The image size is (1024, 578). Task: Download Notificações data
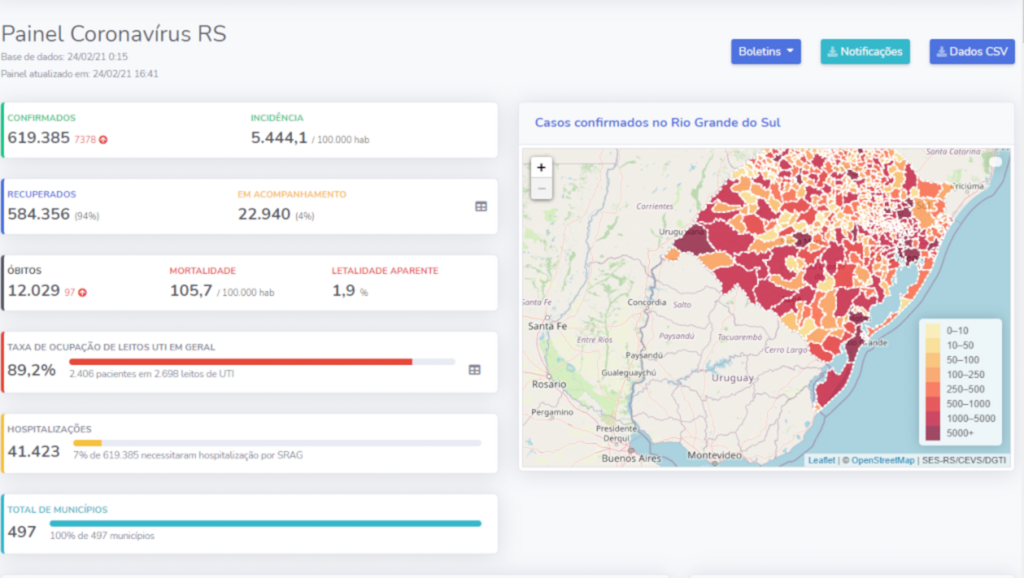pyautogui.click(x=865, y=51)
